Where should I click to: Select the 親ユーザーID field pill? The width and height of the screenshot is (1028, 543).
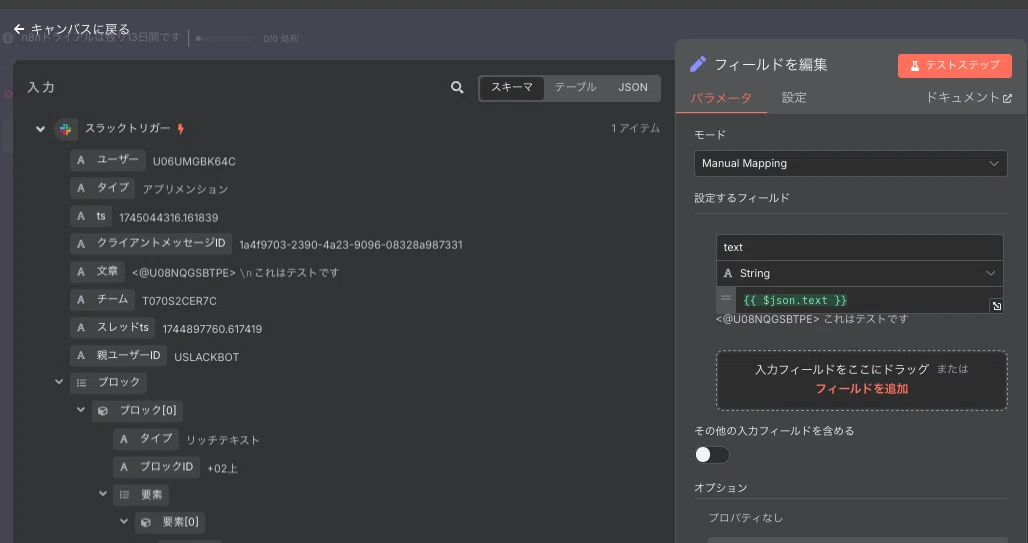pos(118,355)
